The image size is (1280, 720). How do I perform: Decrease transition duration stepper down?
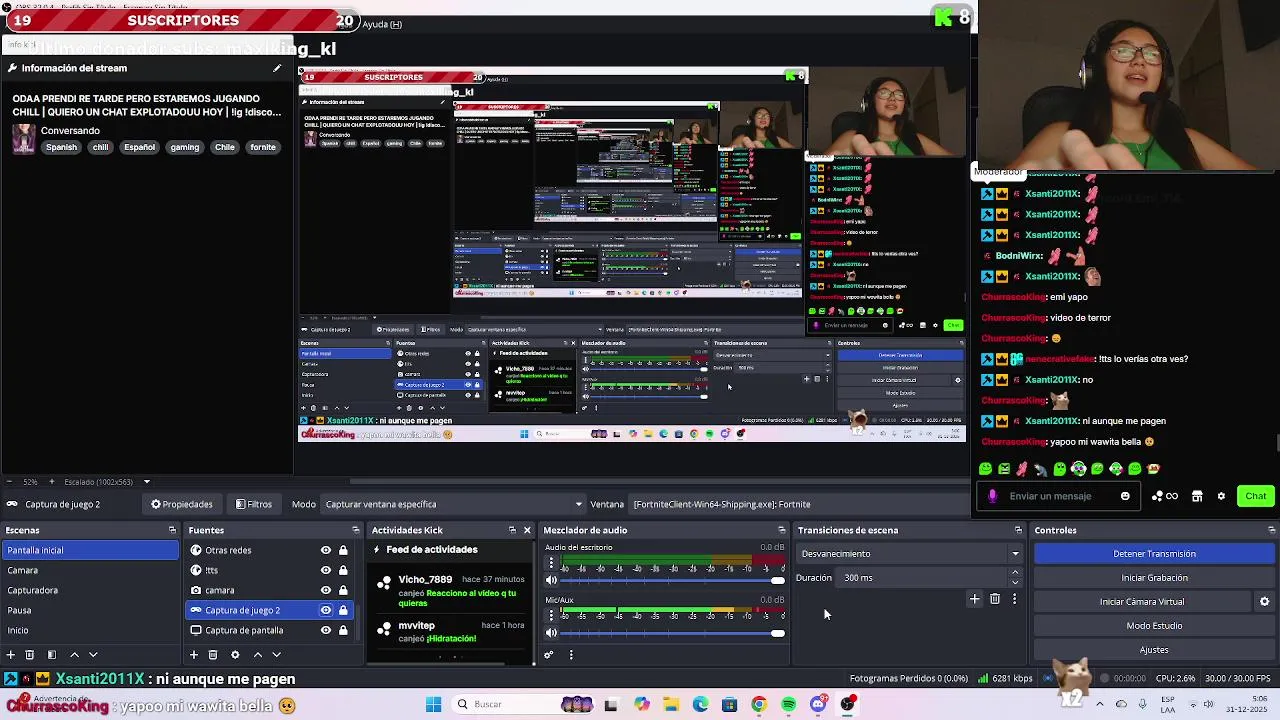point(1015,582)
